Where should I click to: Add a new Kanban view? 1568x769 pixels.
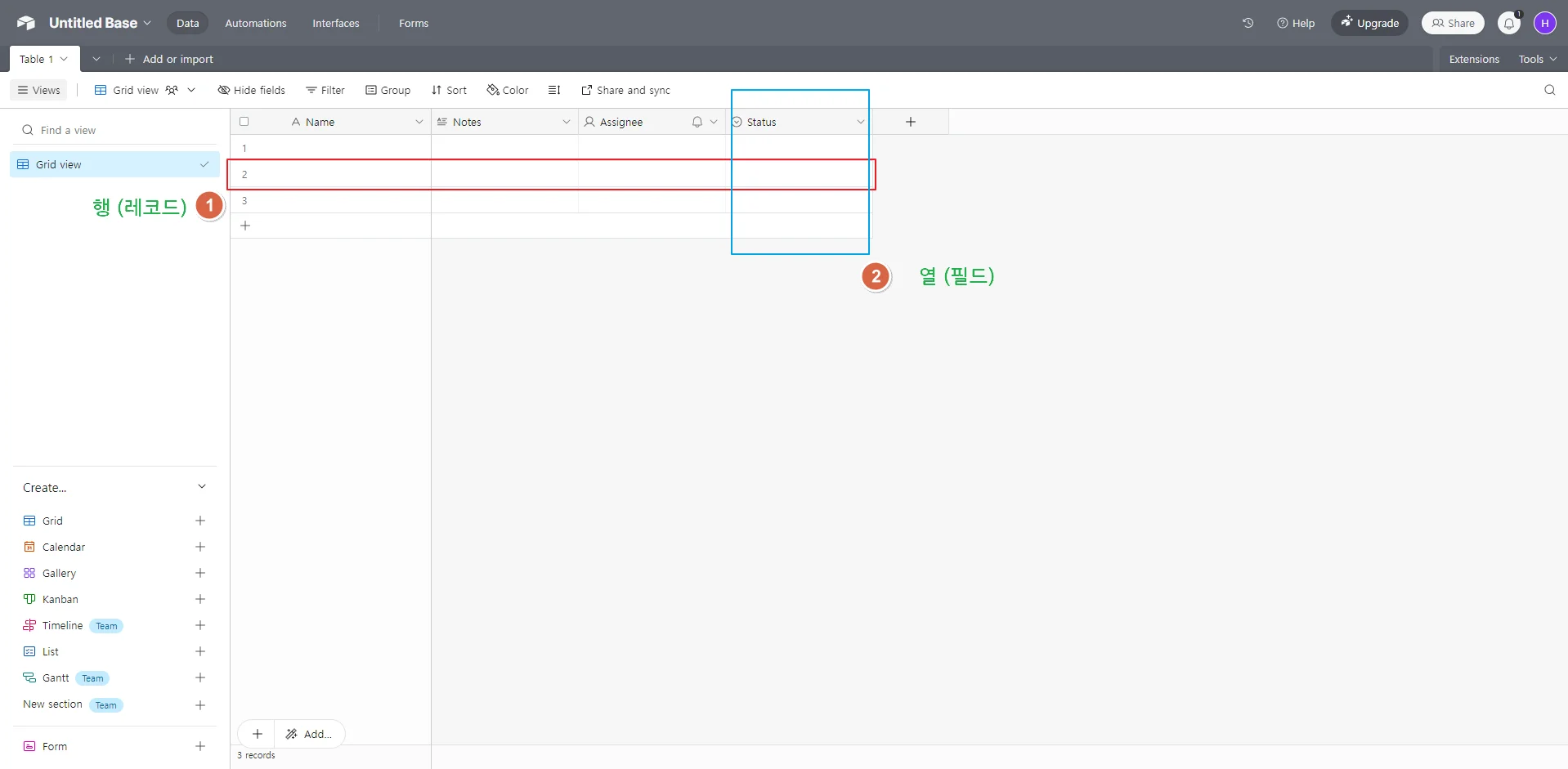(200, 599)
